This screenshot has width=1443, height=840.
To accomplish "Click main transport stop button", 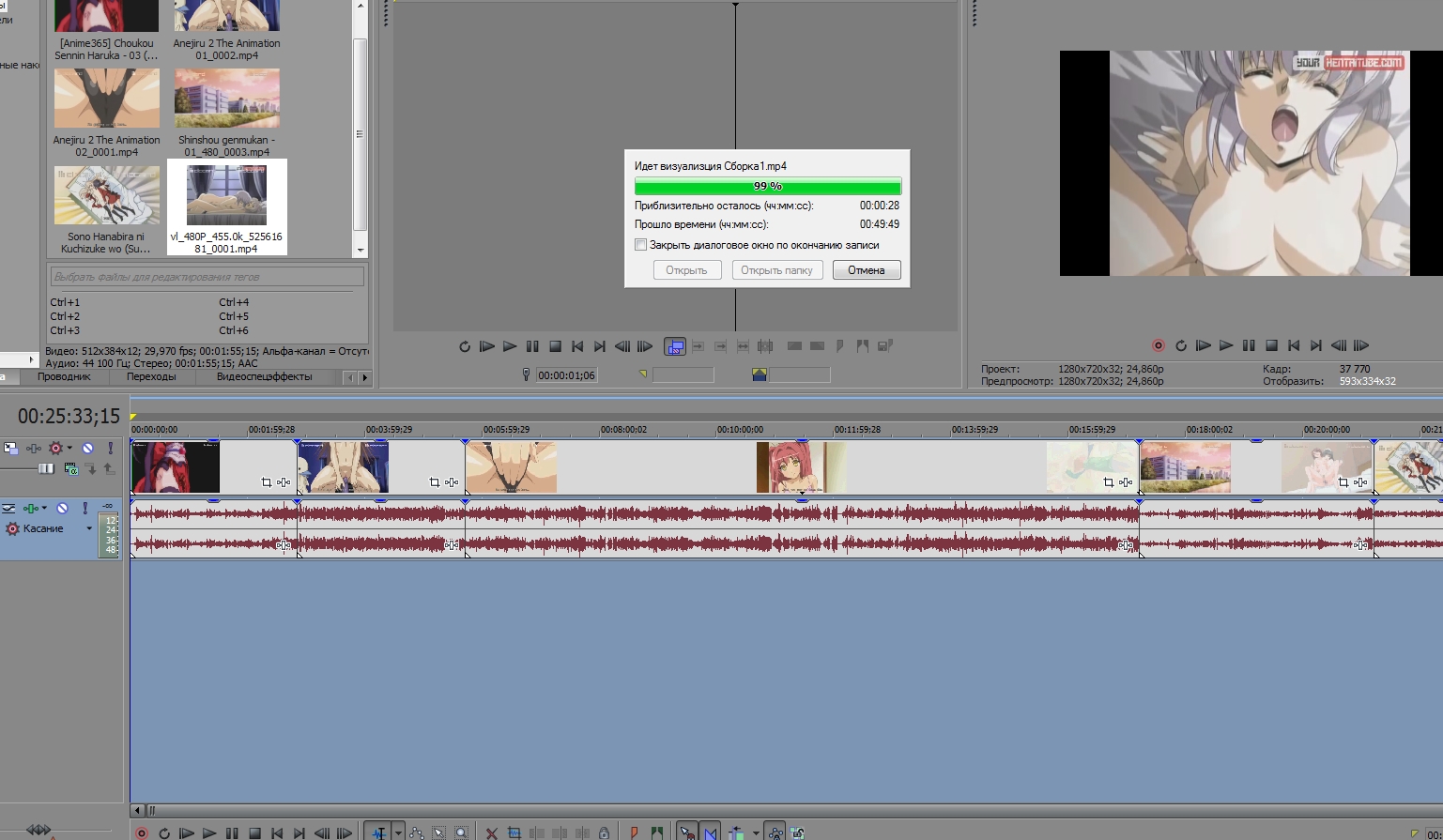I will pos(254,832).
